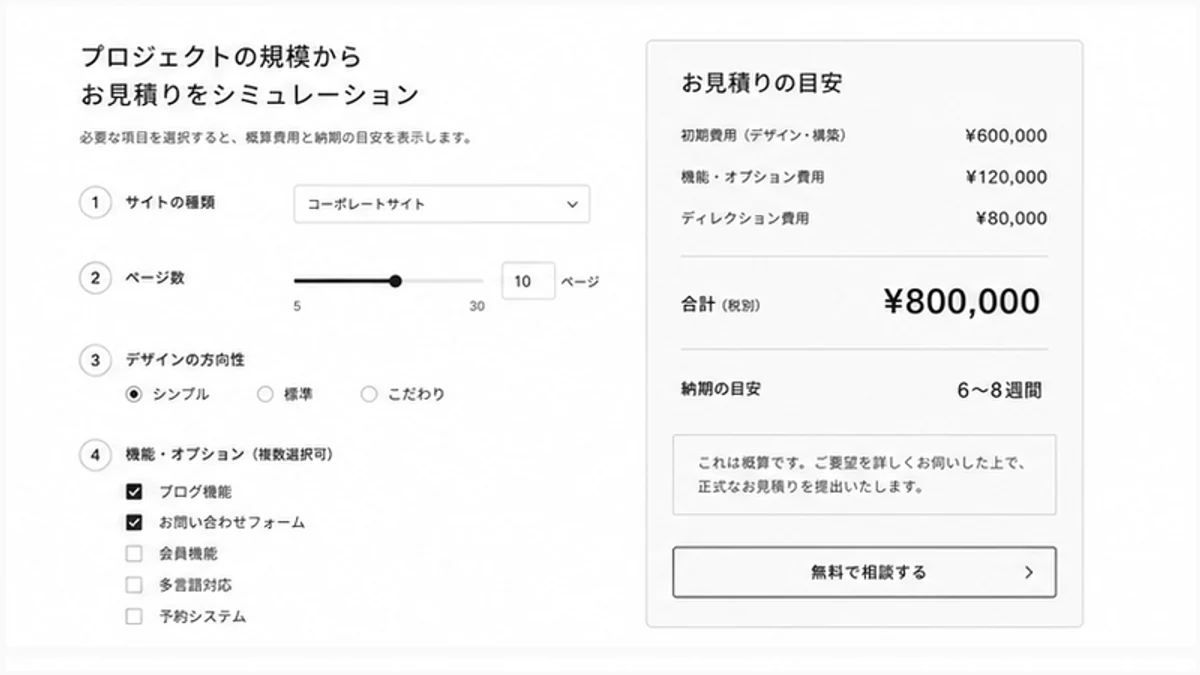This screenshot has height=675, width=1200.
Task: Click the 無料で相談する button
Action: pyautogui.click(x=864, y=572)
